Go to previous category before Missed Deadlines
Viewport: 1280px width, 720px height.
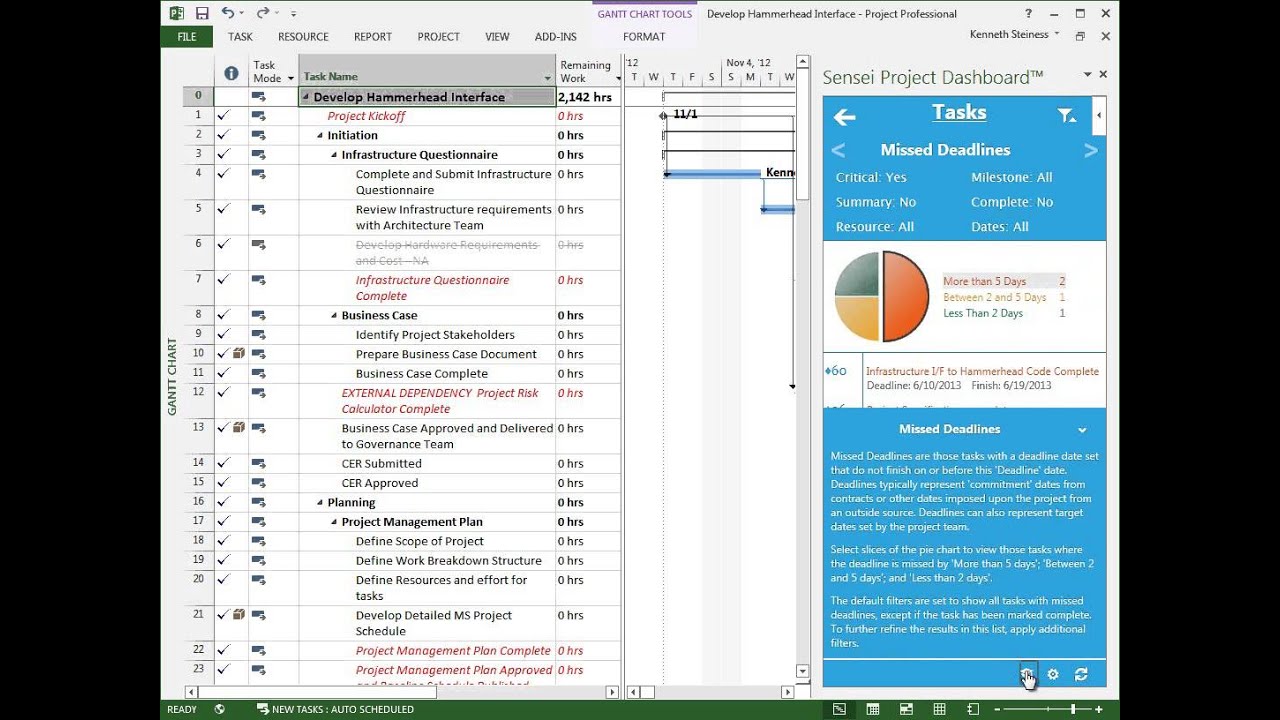[x=839, y=150]
